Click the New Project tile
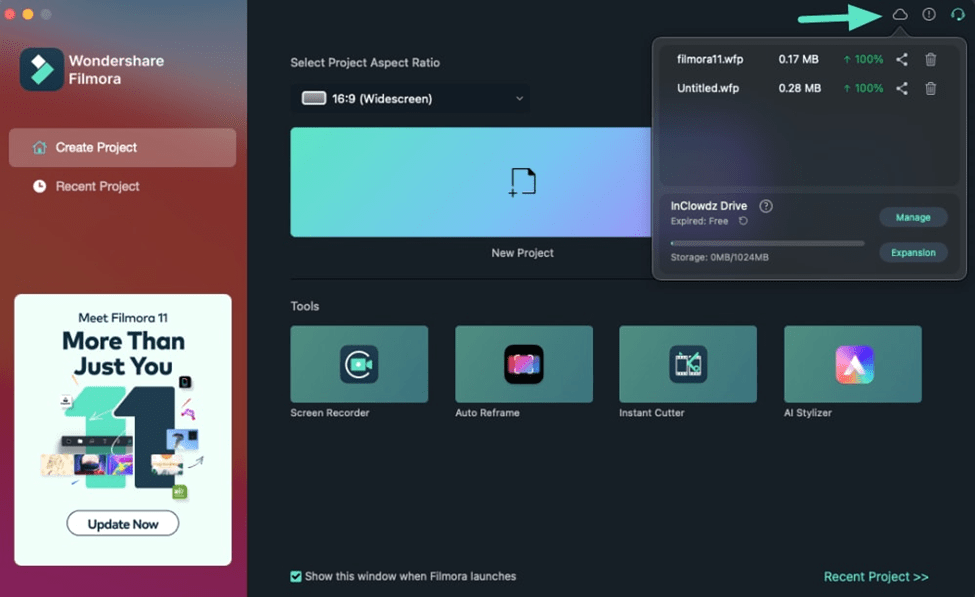 [471, 182]
